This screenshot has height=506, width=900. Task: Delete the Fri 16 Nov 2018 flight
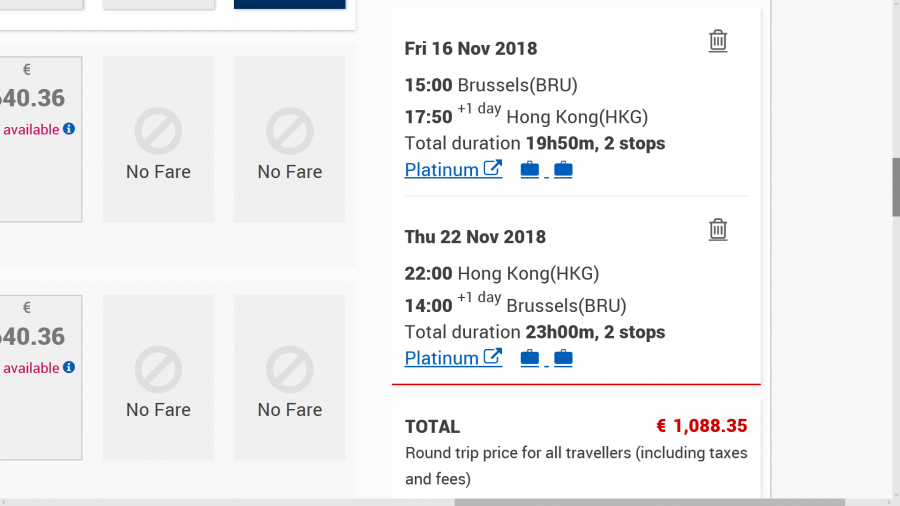click(x=718, y=41)
